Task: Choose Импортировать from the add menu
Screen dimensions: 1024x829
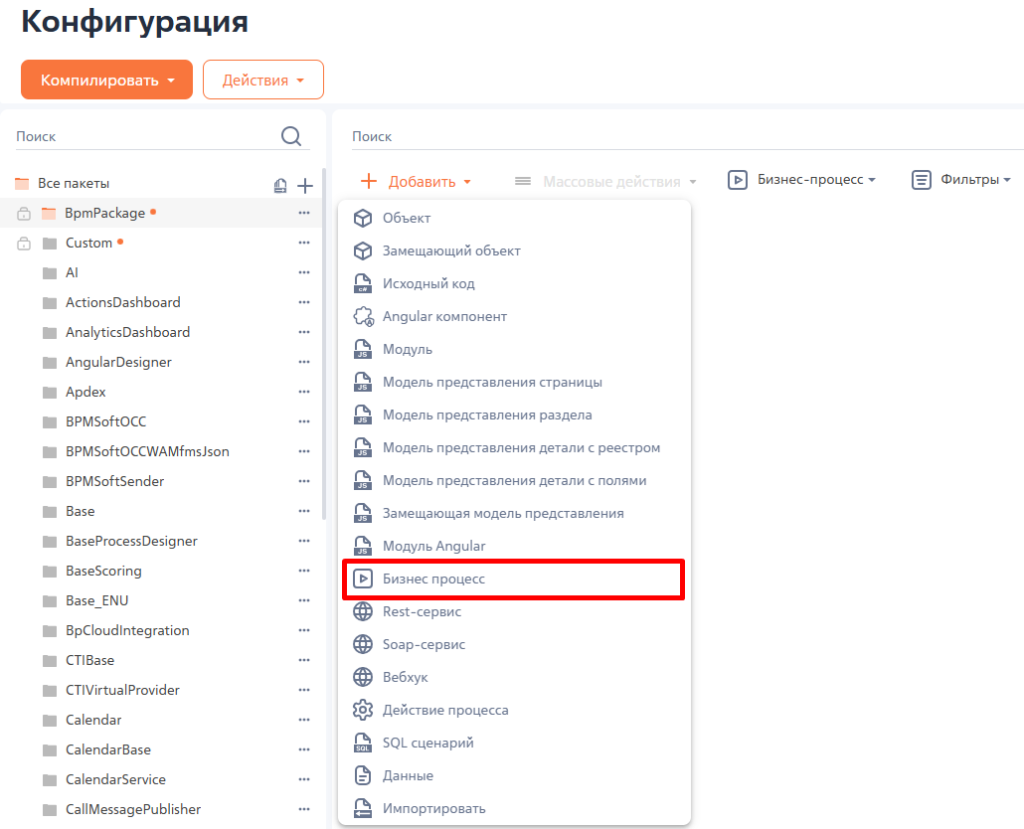Action: pyautogui.click(x=434, y=808)
